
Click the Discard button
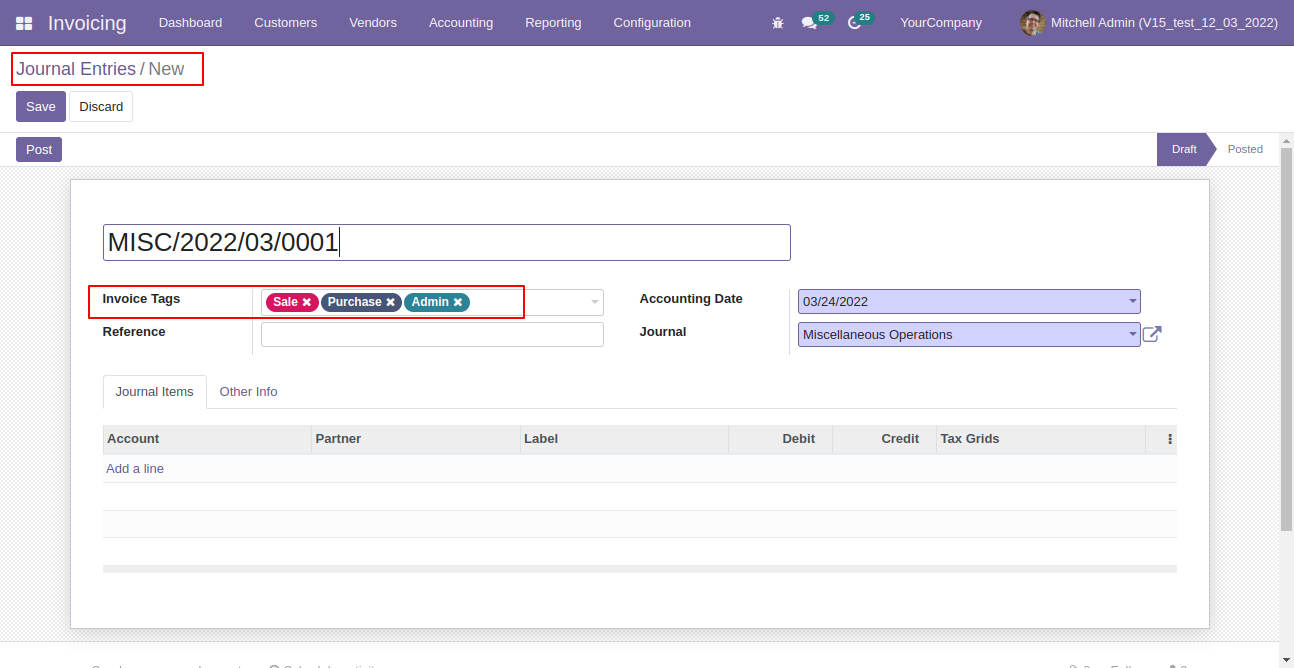(x=101, y=107)
